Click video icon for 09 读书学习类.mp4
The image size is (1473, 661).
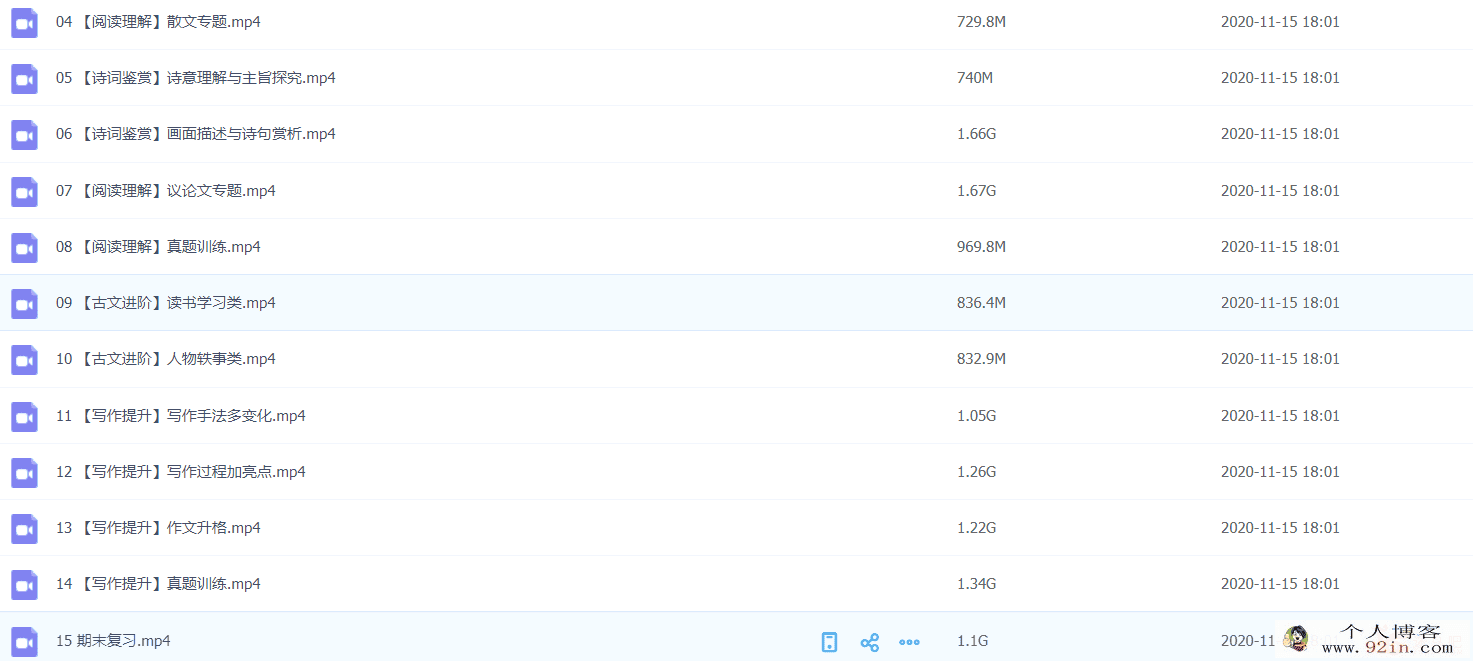(x=24, y=303)
